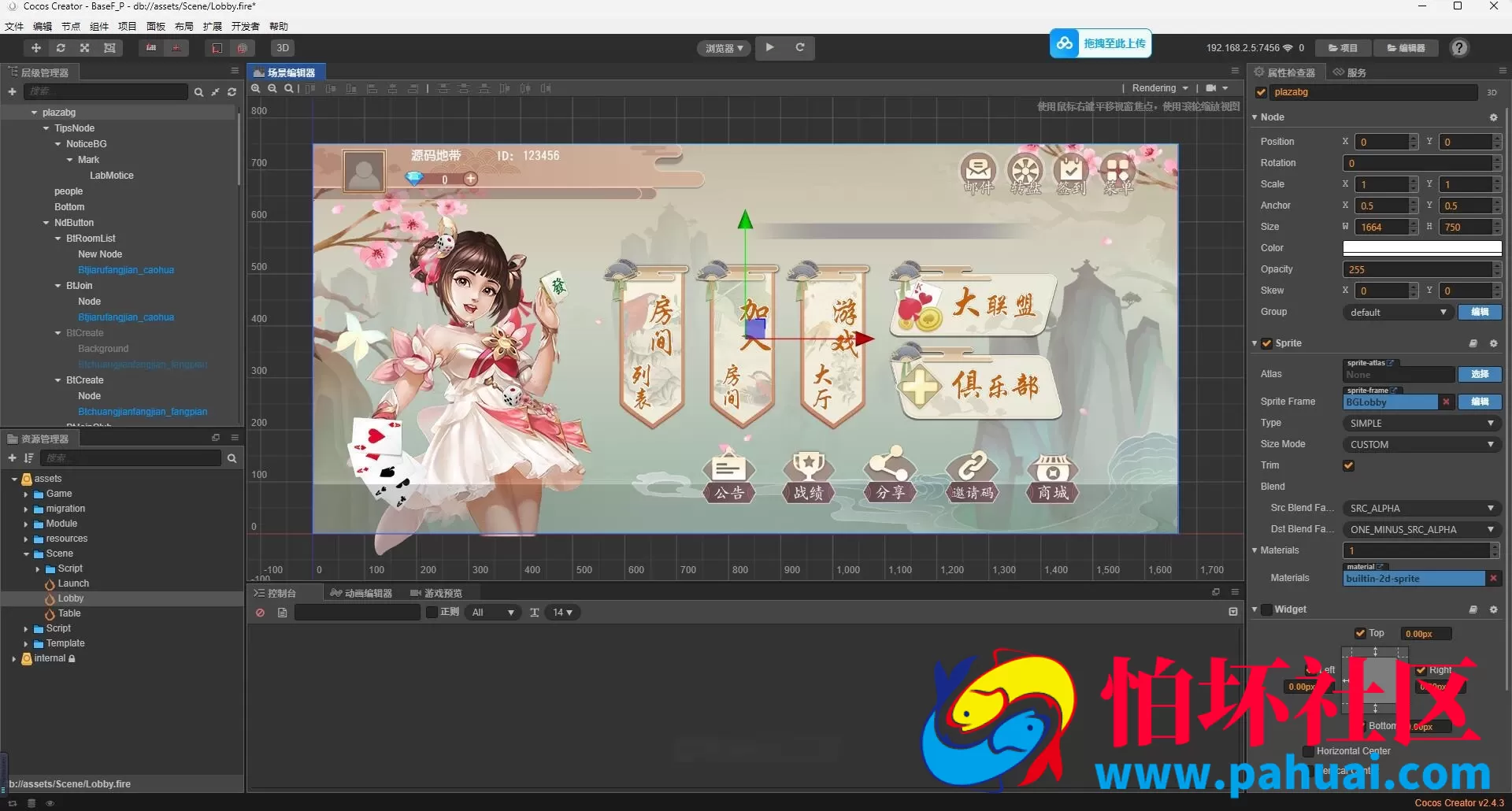Click the collapse all nodes icon in hierarchy

(x=215, y=92)
